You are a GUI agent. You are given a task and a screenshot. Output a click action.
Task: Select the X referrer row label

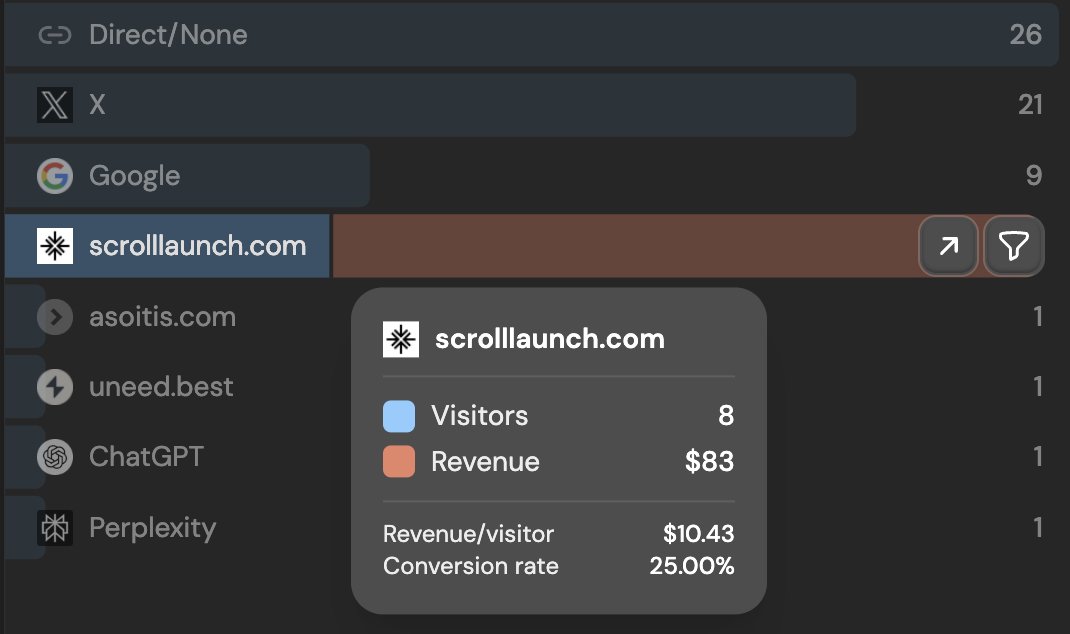[x=97, y=105]
